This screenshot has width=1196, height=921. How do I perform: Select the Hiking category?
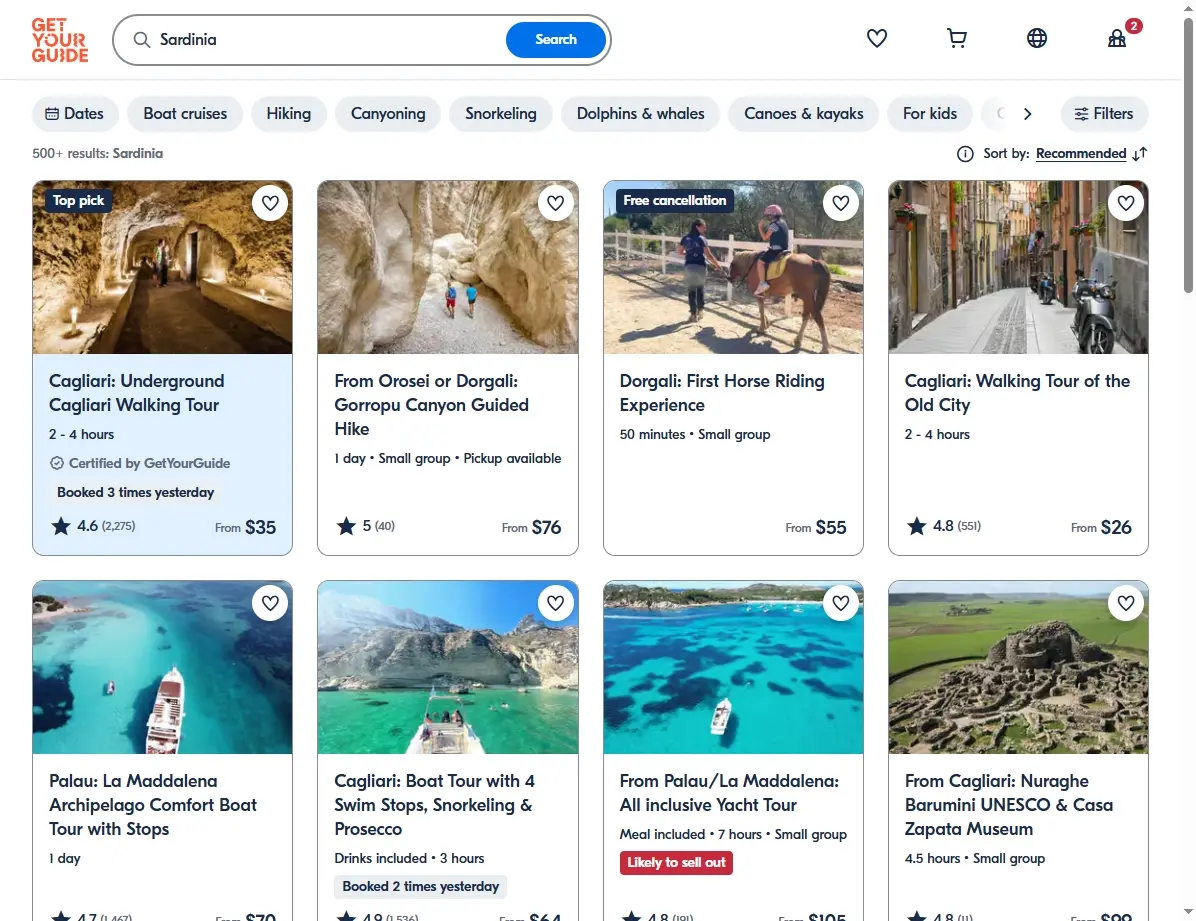(288, 114)
